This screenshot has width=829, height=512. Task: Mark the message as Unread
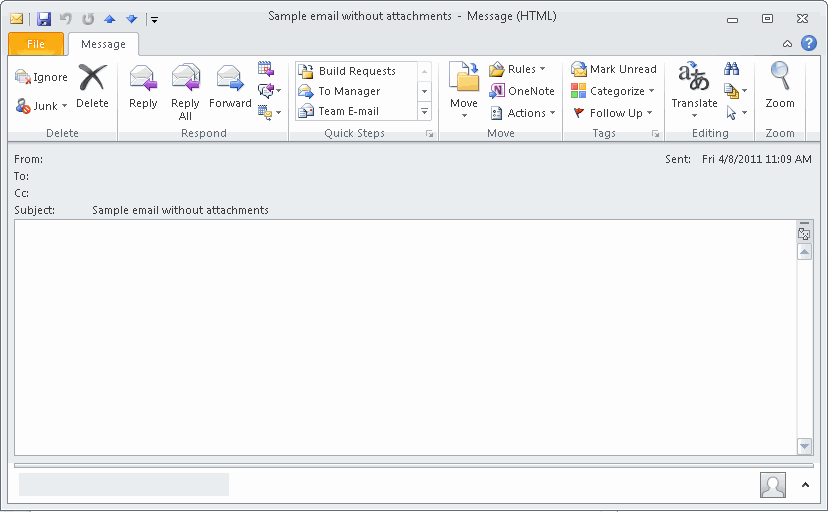coord(614,69)
